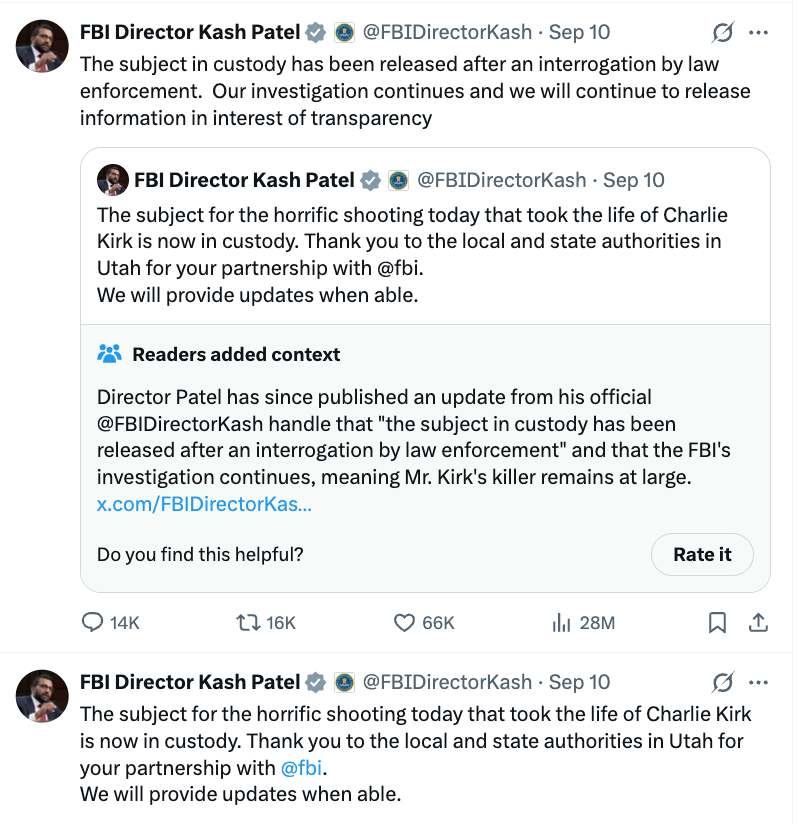
Task: Click the Rate it button
Action: [x=702, y=554]
